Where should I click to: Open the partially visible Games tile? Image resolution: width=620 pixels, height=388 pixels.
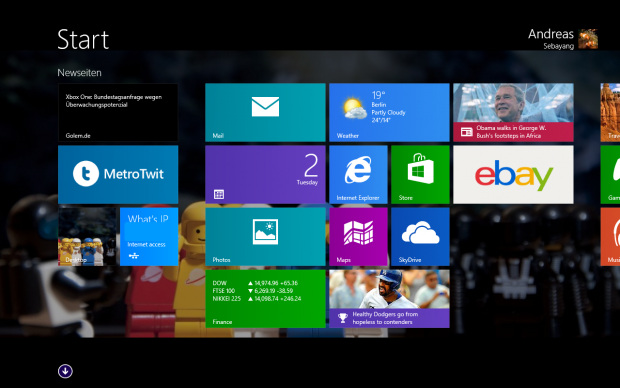610,174
